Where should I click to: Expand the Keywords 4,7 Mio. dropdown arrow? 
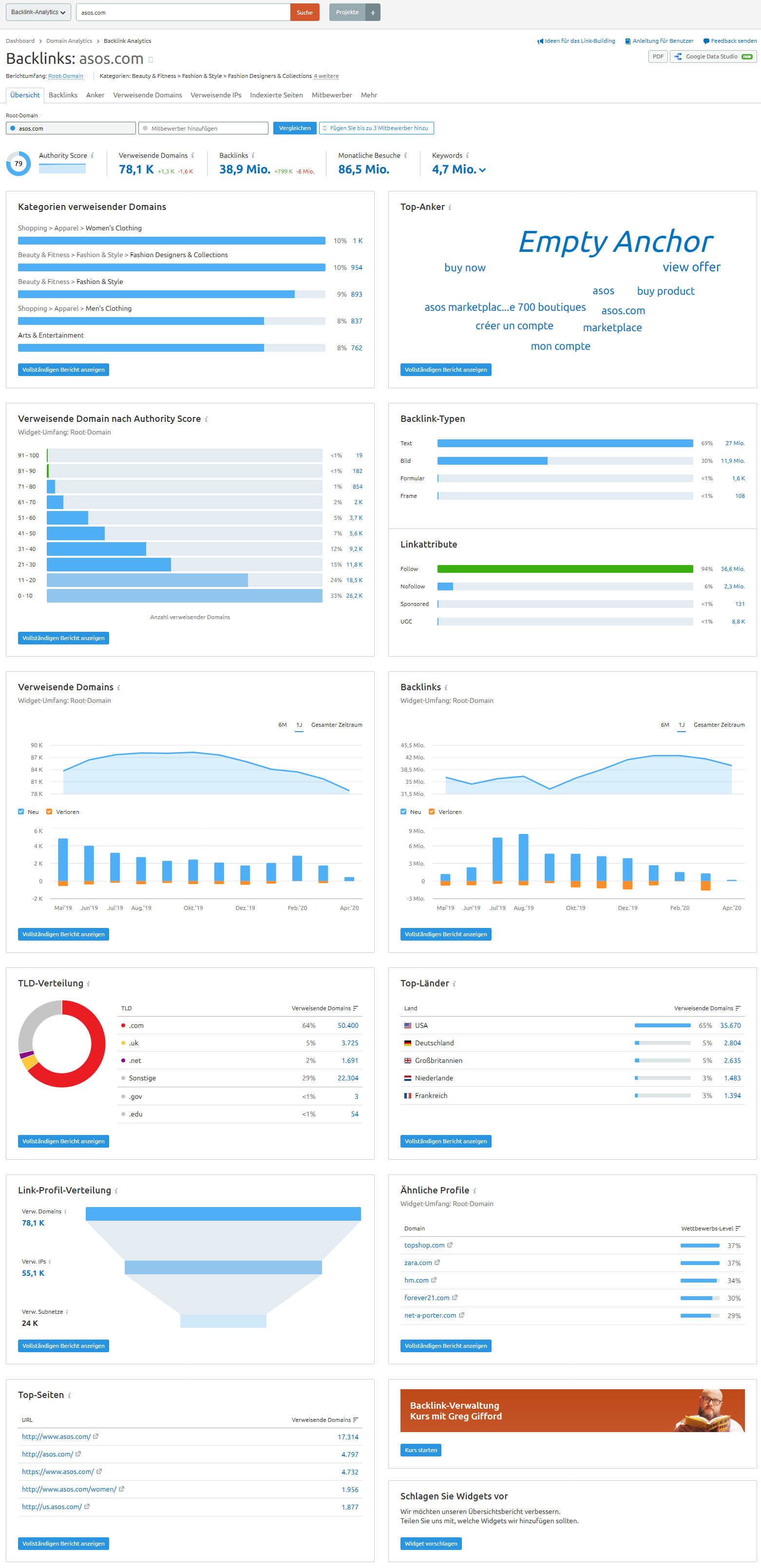click(x=483, y=170)
